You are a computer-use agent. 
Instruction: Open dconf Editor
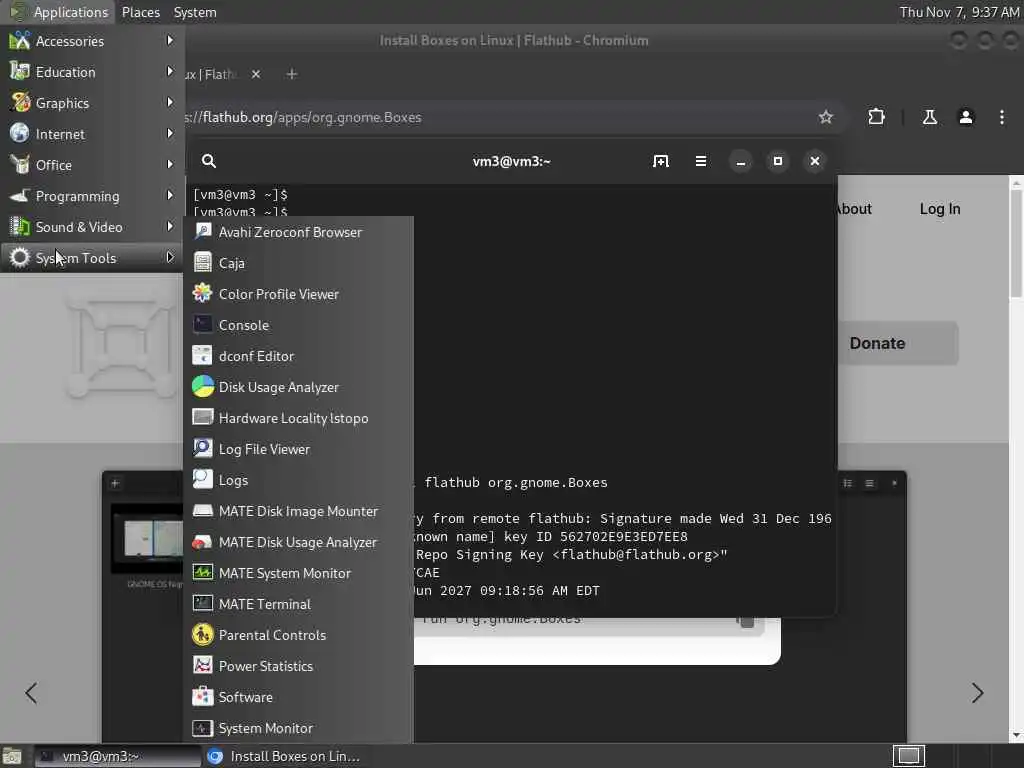(x=298, y=356)
